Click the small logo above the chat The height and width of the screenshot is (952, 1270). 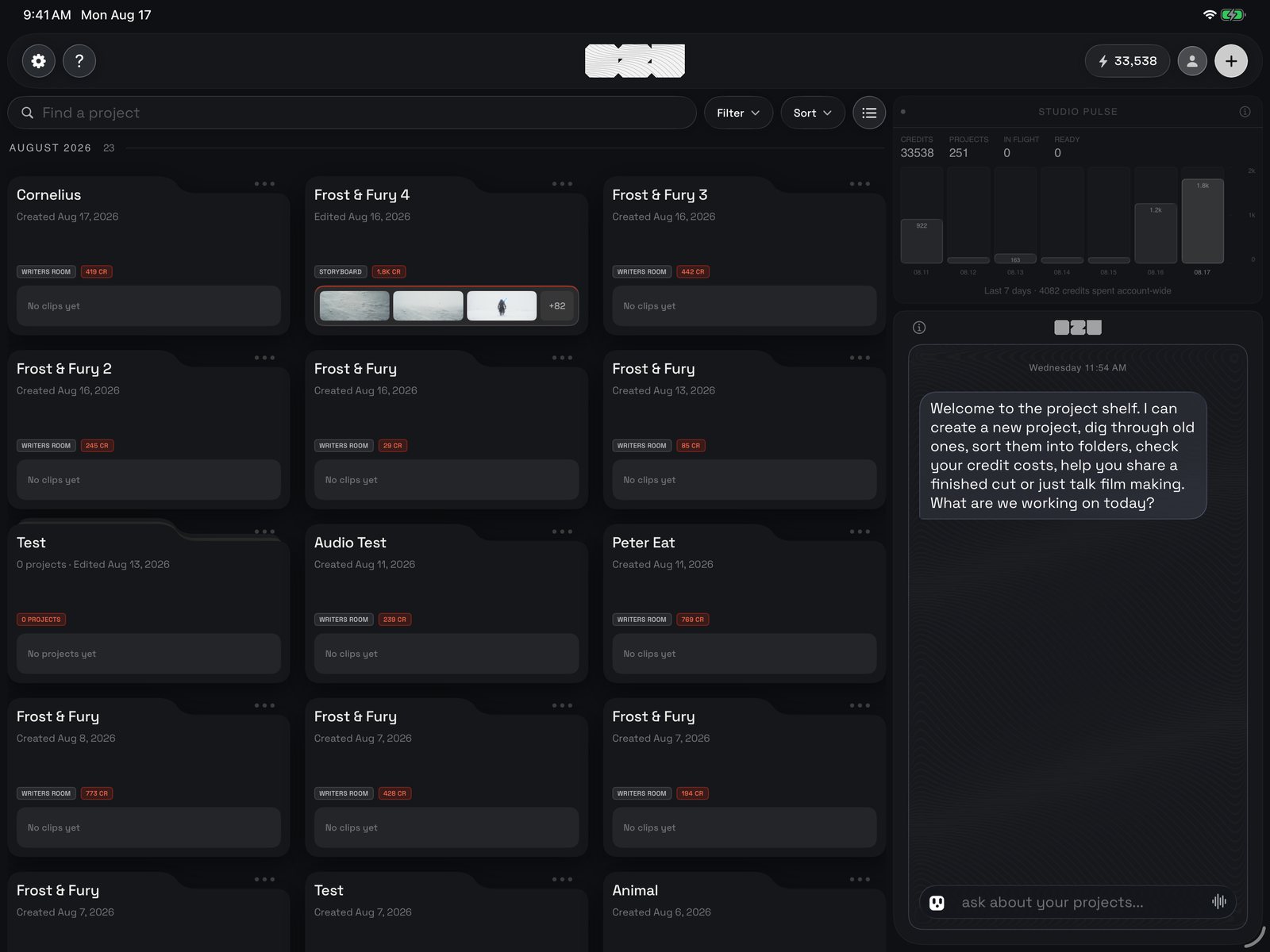pos(1078,328)
